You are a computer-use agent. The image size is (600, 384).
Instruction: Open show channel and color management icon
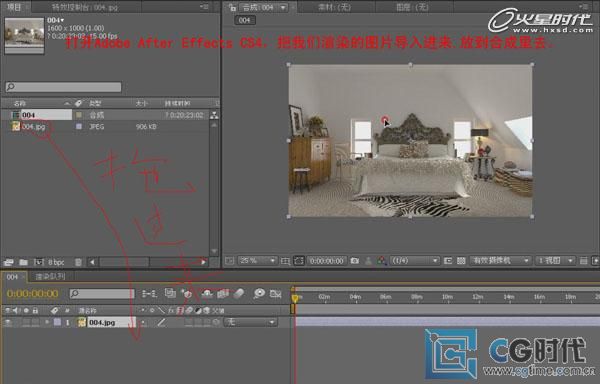click(x=382, y=261)
